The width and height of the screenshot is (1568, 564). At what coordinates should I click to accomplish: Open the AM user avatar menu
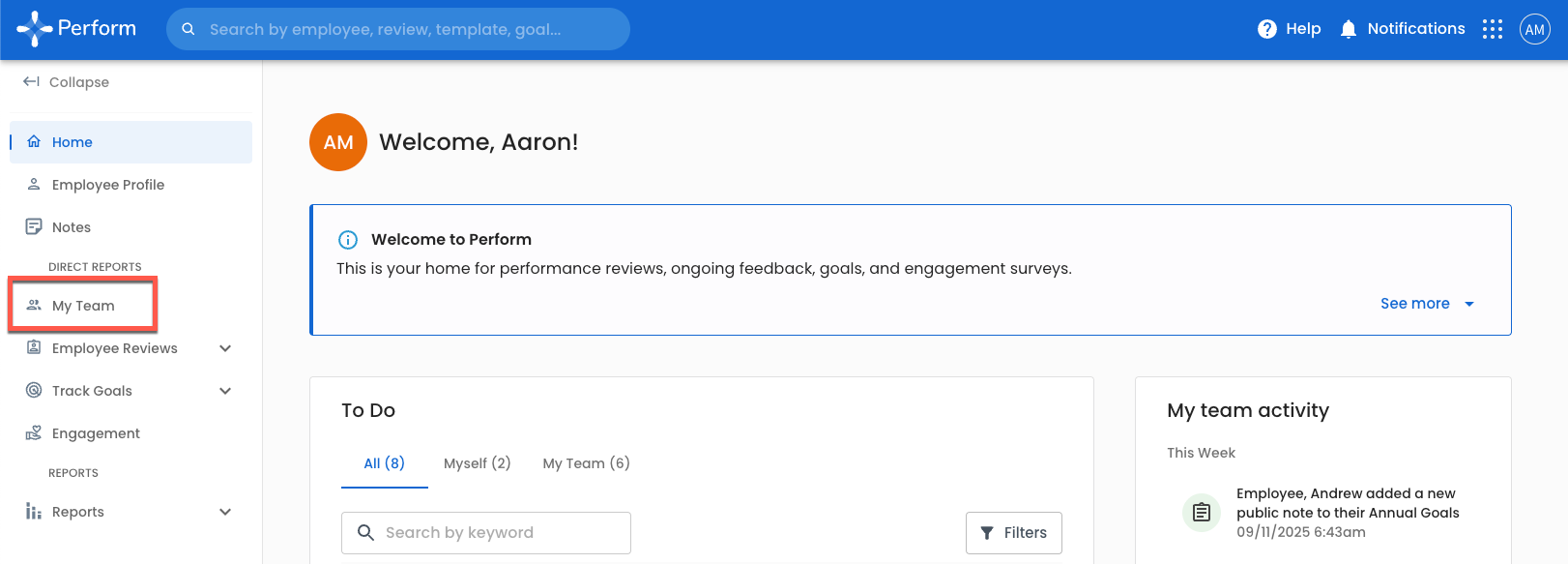coord(1535,29)
